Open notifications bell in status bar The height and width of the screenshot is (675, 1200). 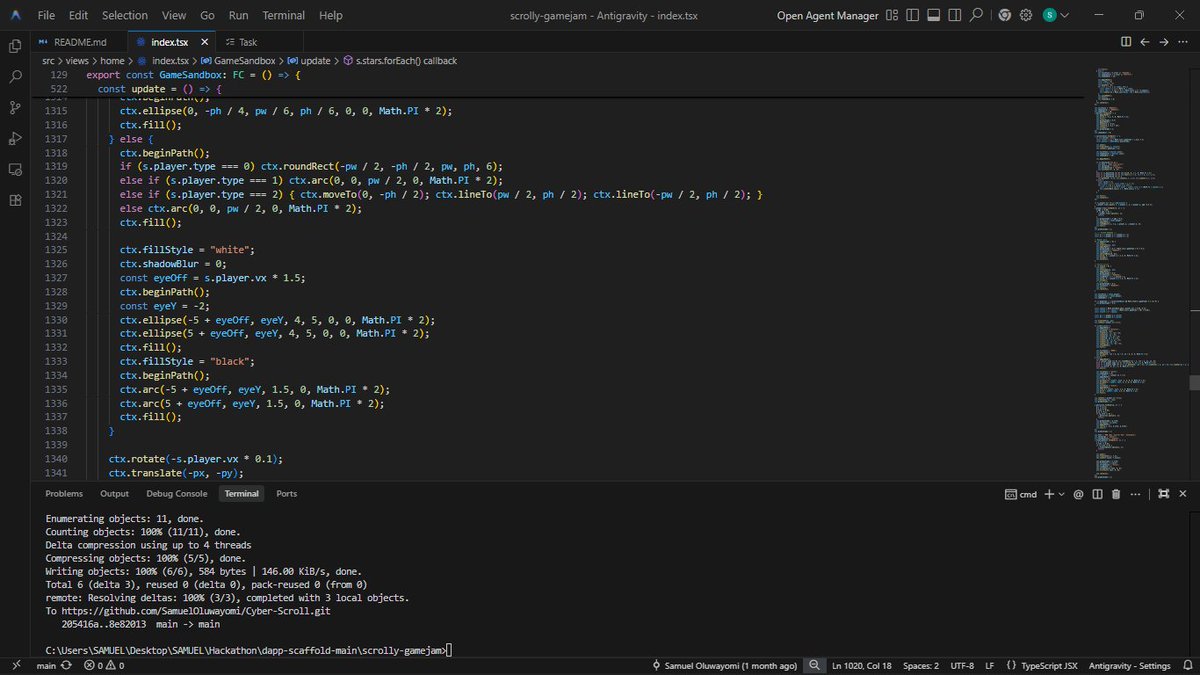tap(1186, 666)
